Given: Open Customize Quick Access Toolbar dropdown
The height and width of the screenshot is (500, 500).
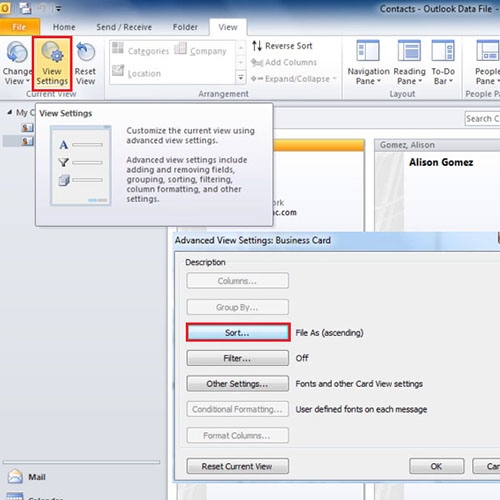Looking at the screenshot, I should pos(58,9).
